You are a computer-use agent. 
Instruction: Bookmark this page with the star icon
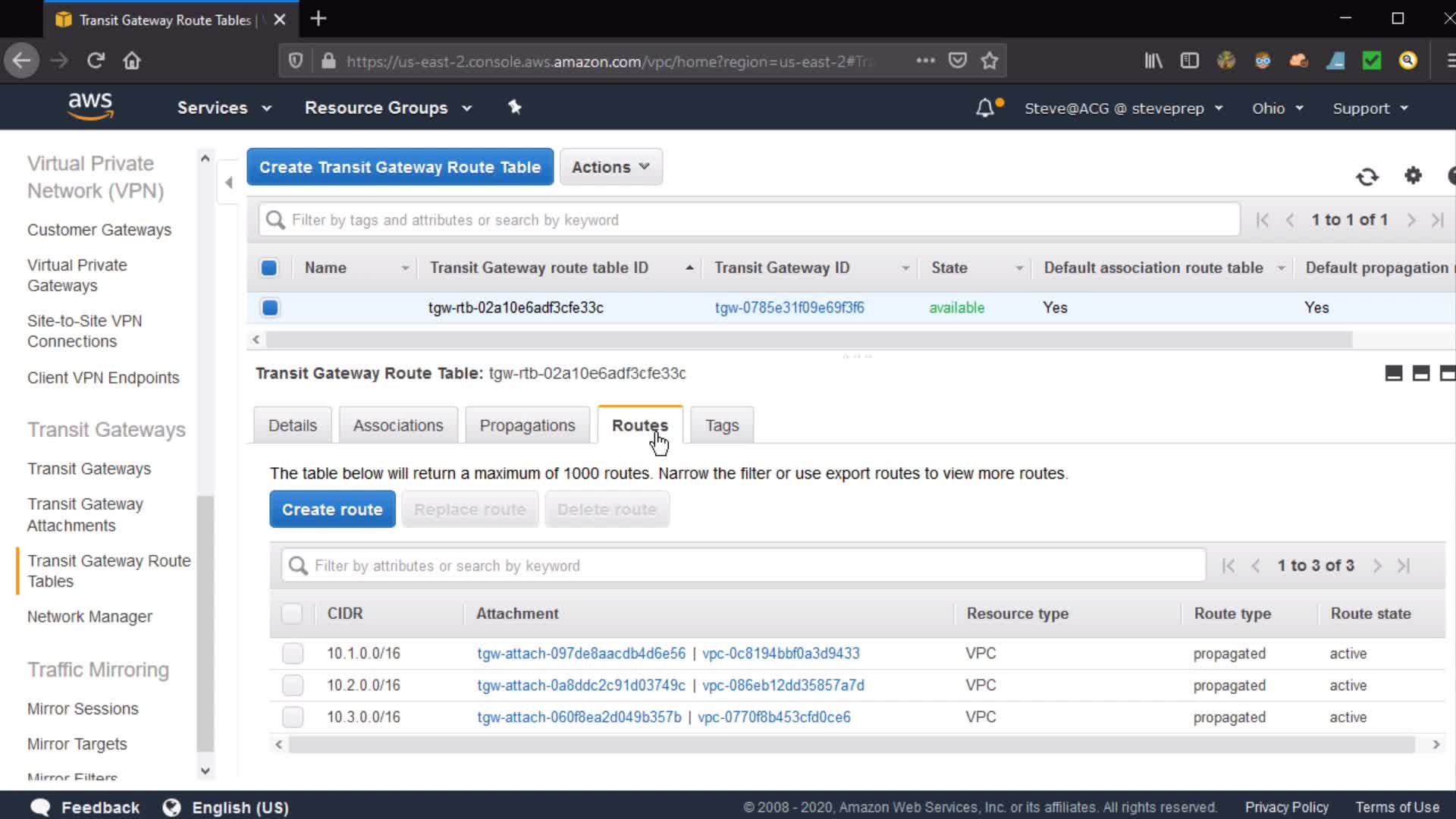(989, 61)
